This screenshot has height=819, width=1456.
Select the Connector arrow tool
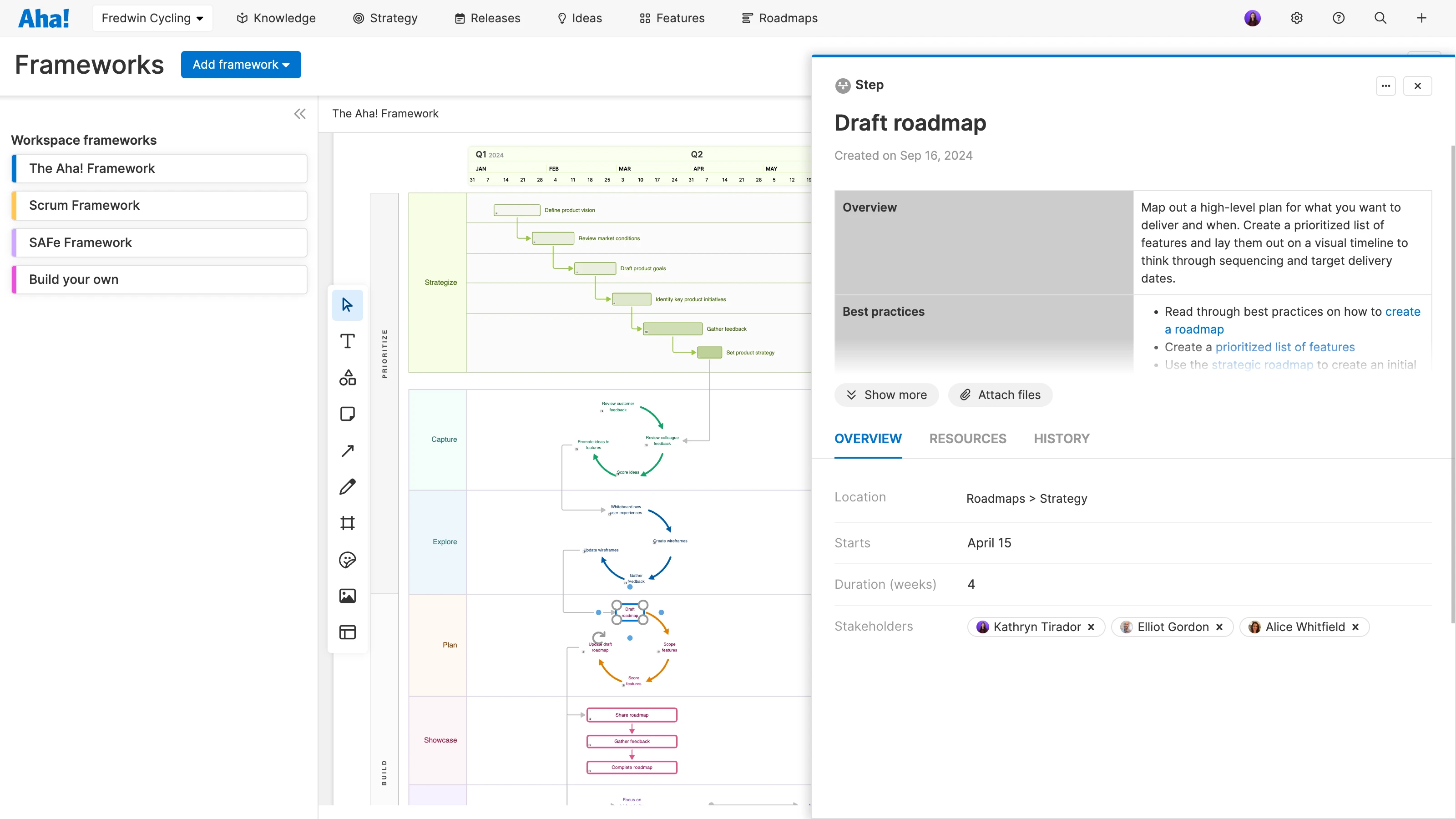(347, 450)
